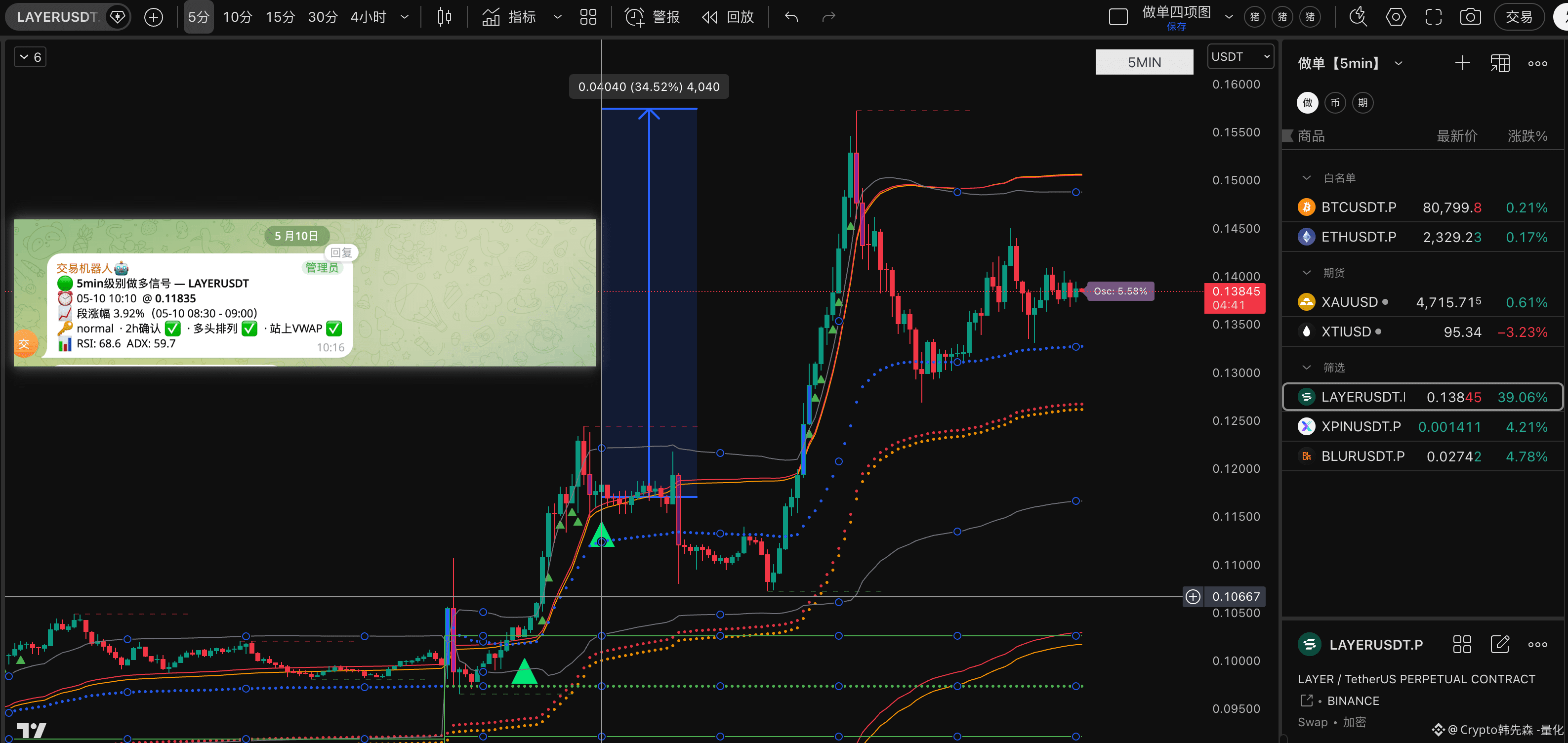This screenshot has height=743, width=1568.
Task: Sort by the 商品 column
Action: point(1311,136)
